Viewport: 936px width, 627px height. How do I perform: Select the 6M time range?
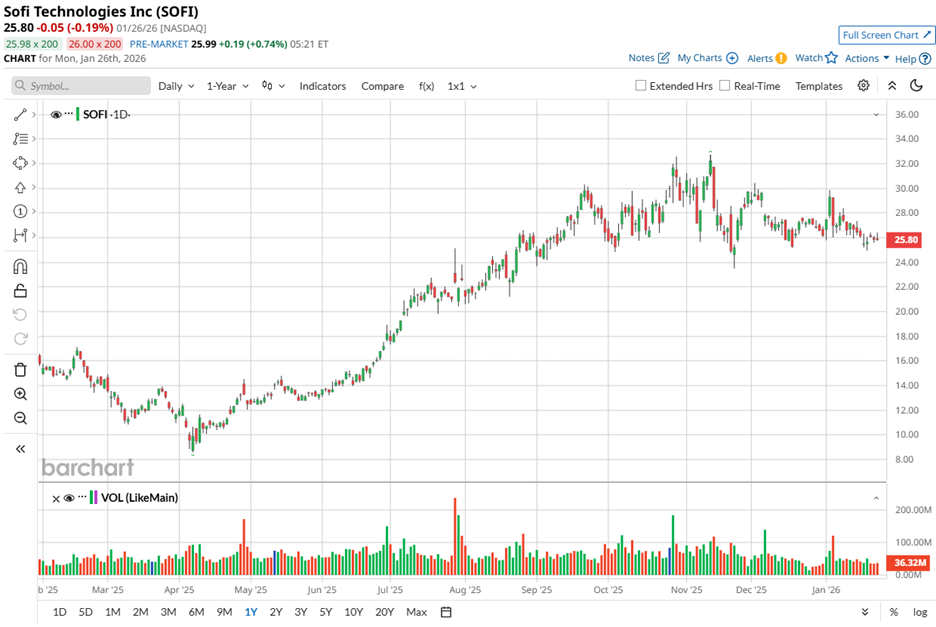pos(196,612)
